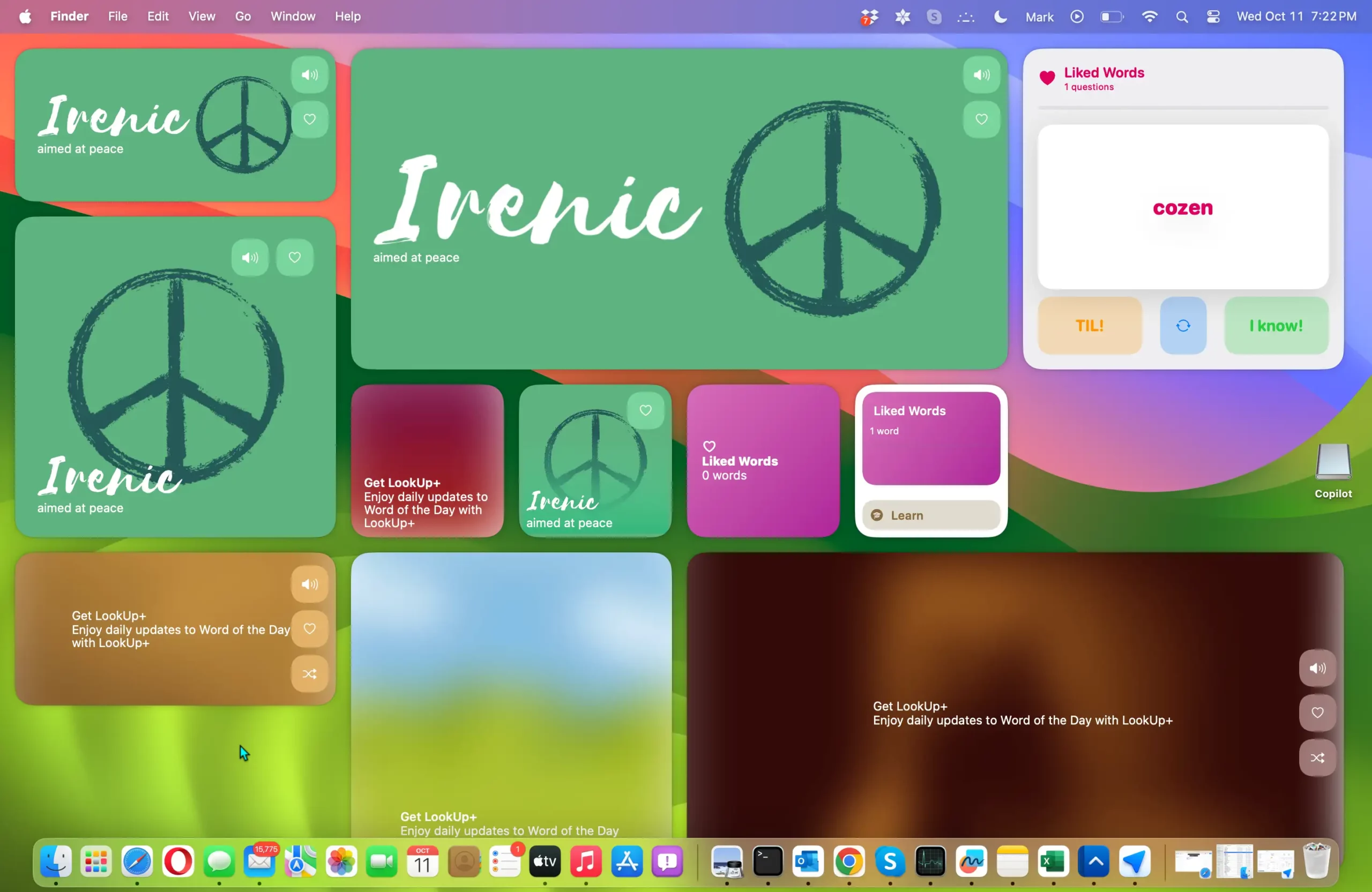Launch Google Chrome from the Dock

[848, 862]
